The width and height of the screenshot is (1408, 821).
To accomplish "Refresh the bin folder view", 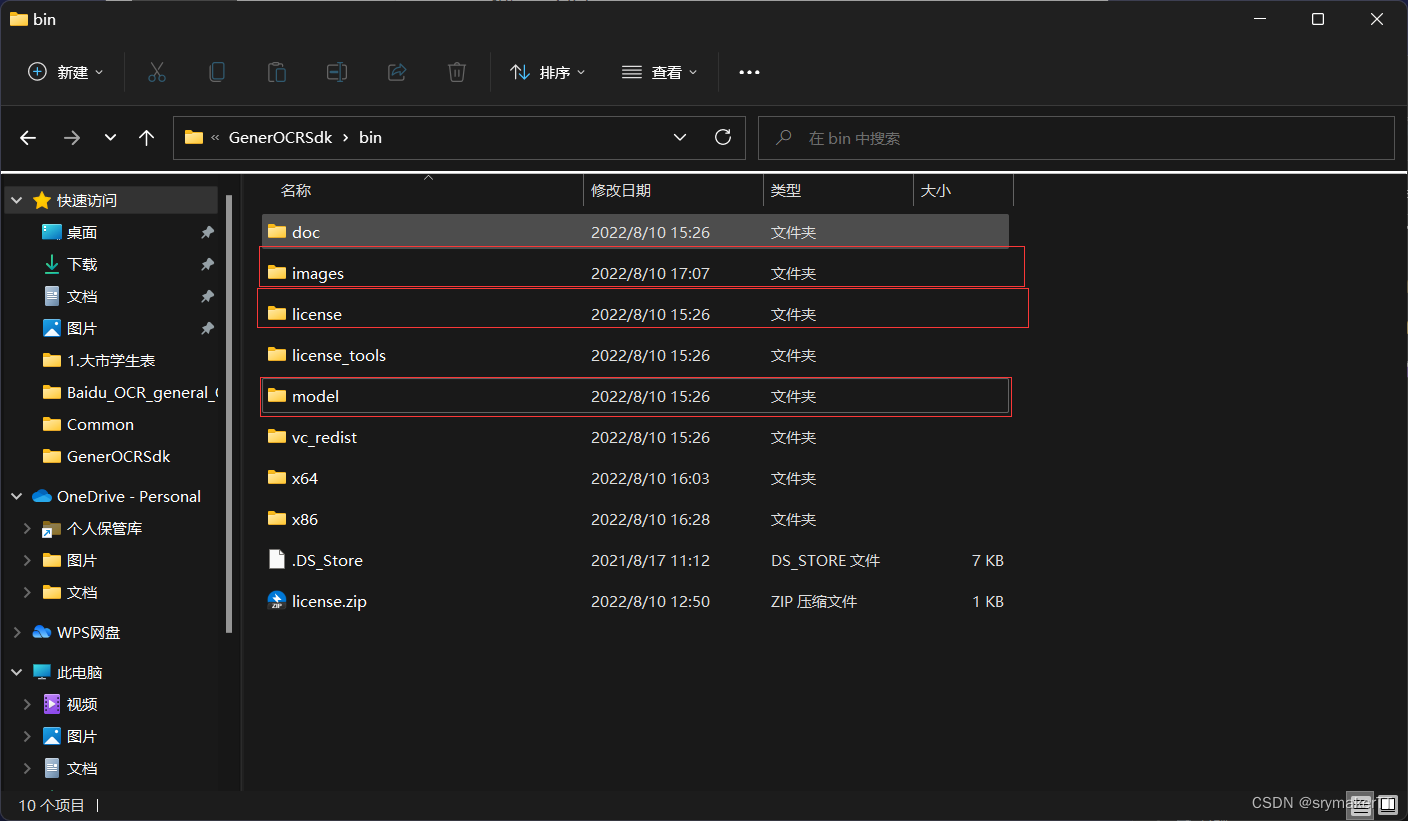I will [x=723, y=138].
